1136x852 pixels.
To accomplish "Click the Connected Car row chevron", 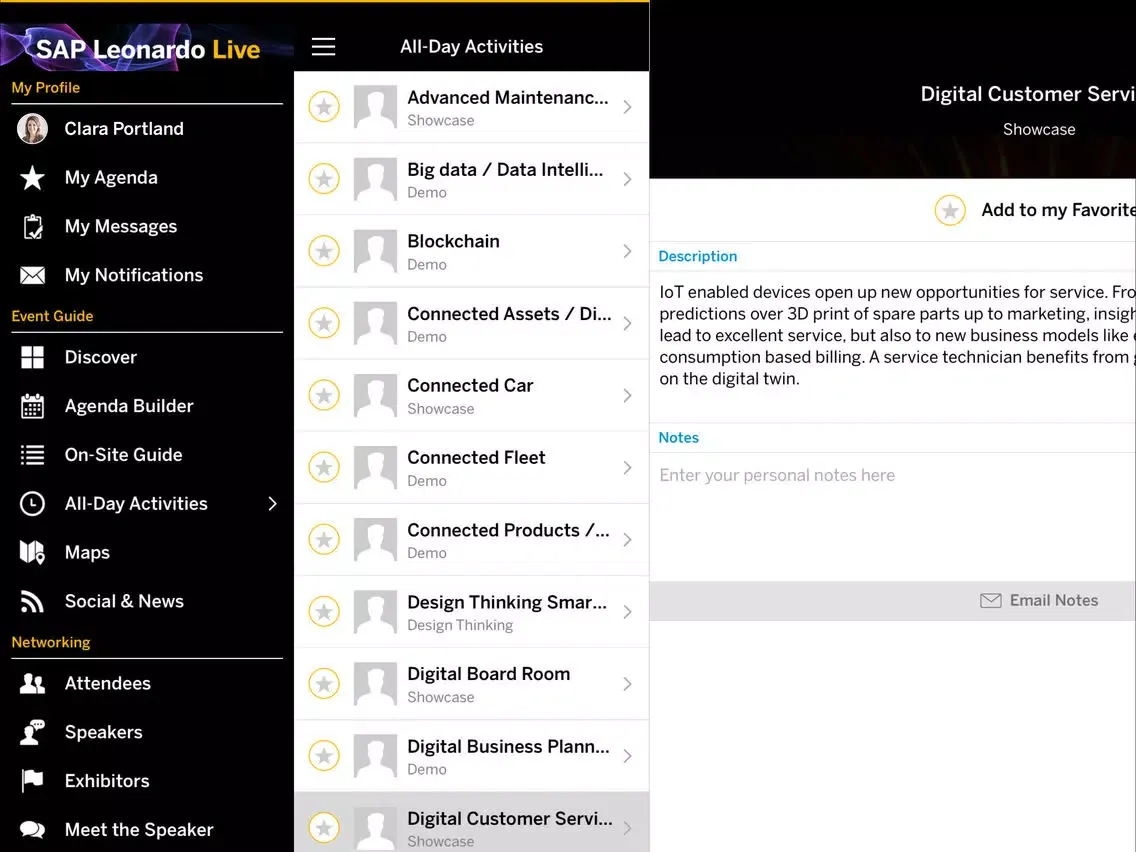I will coord(627,396).
